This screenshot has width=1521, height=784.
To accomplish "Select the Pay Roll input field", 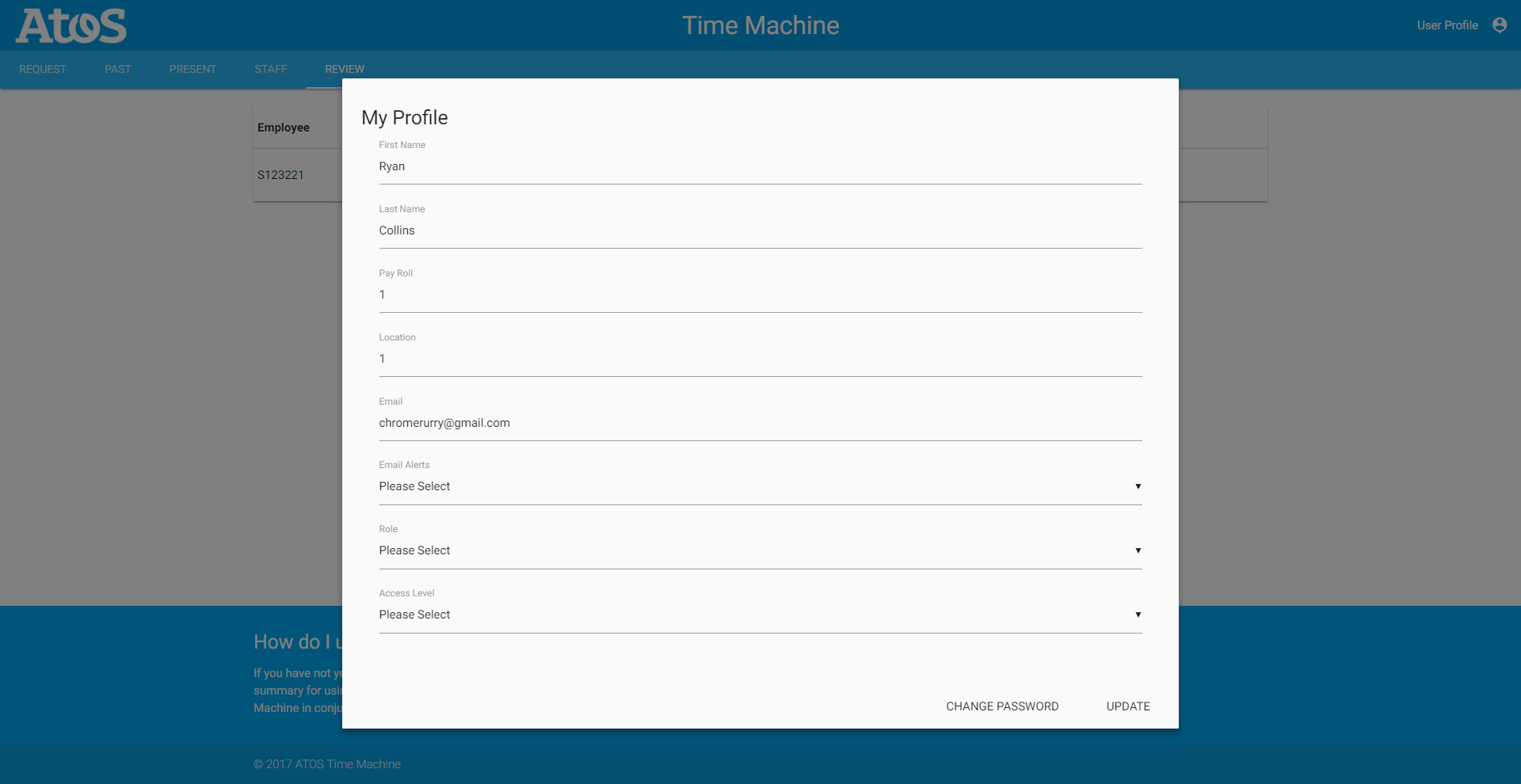I will click(x=760, y=295).
